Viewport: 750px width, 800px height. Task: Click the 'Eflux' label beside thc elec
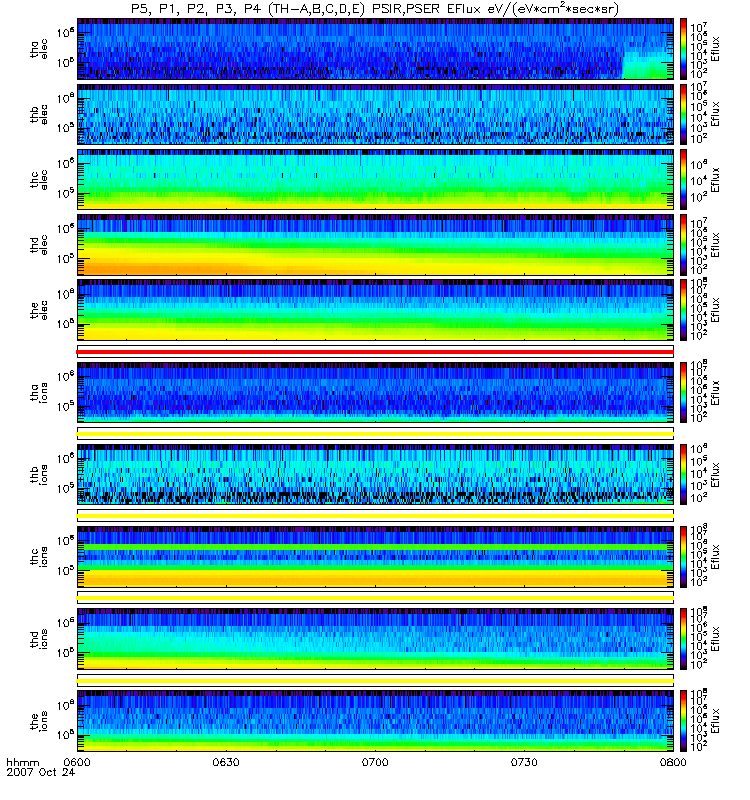(715, 180)
